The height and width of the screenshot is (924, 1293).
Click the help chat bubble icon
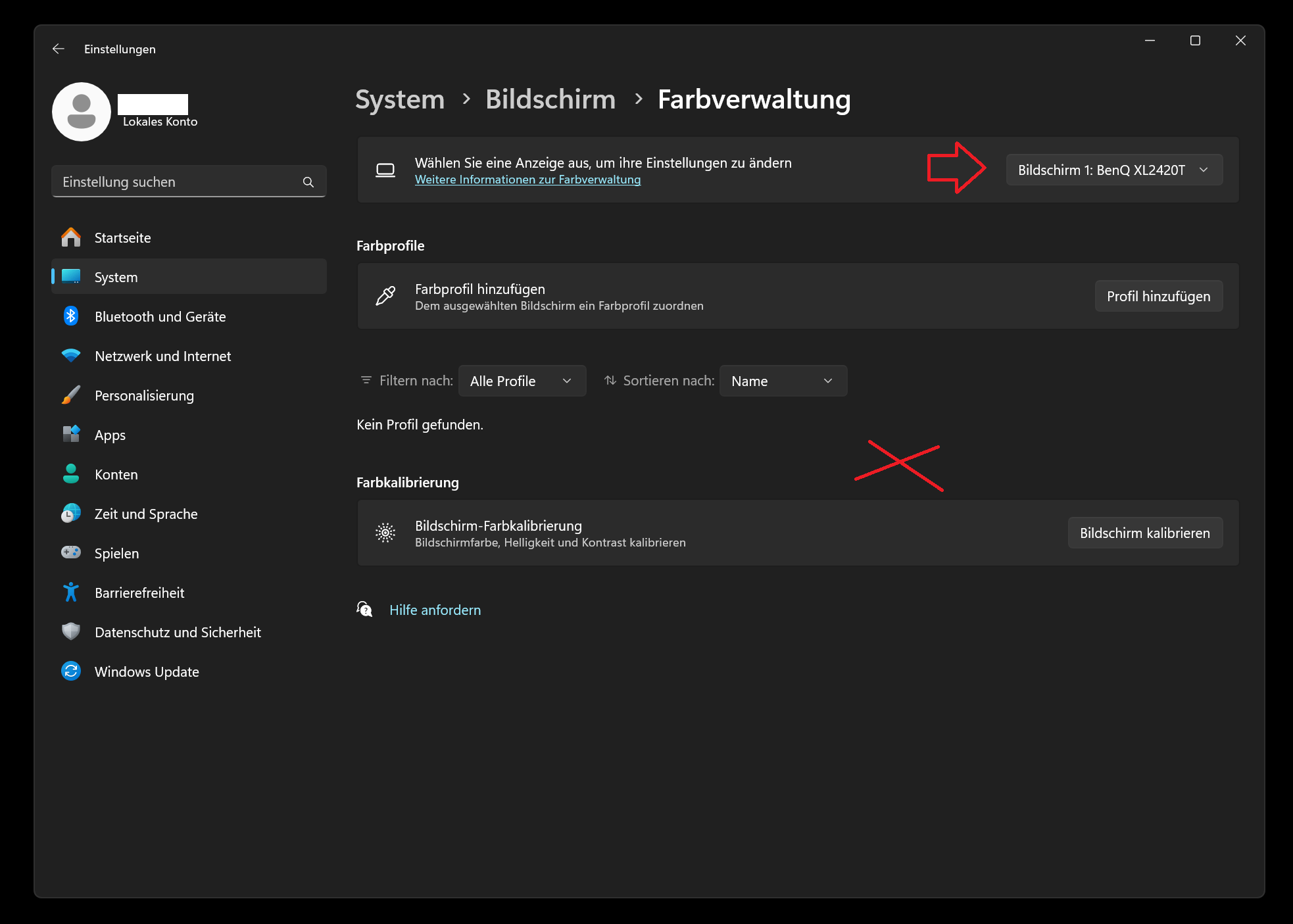pos(364,610)
